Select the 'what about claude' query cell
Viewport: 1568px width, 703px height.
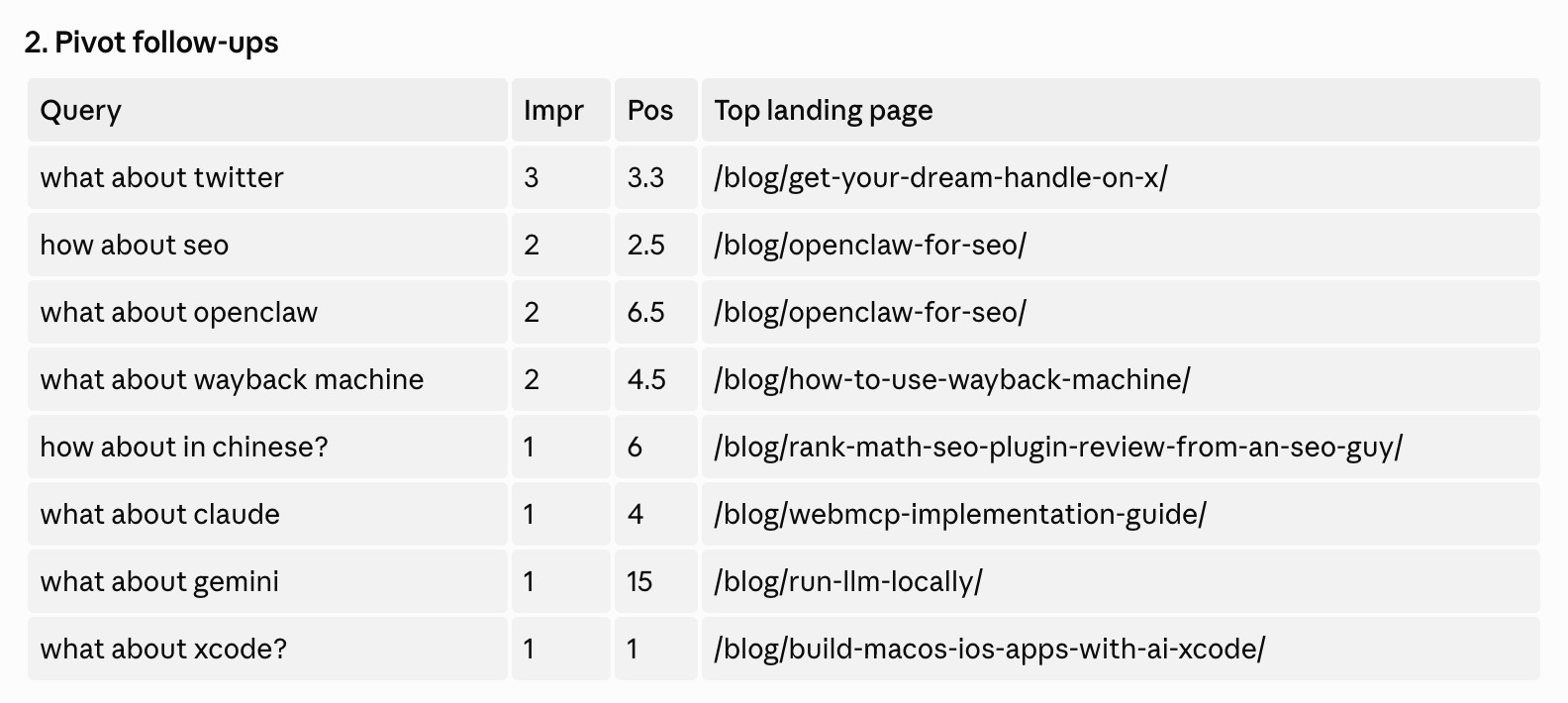click(x=267, y=514)
